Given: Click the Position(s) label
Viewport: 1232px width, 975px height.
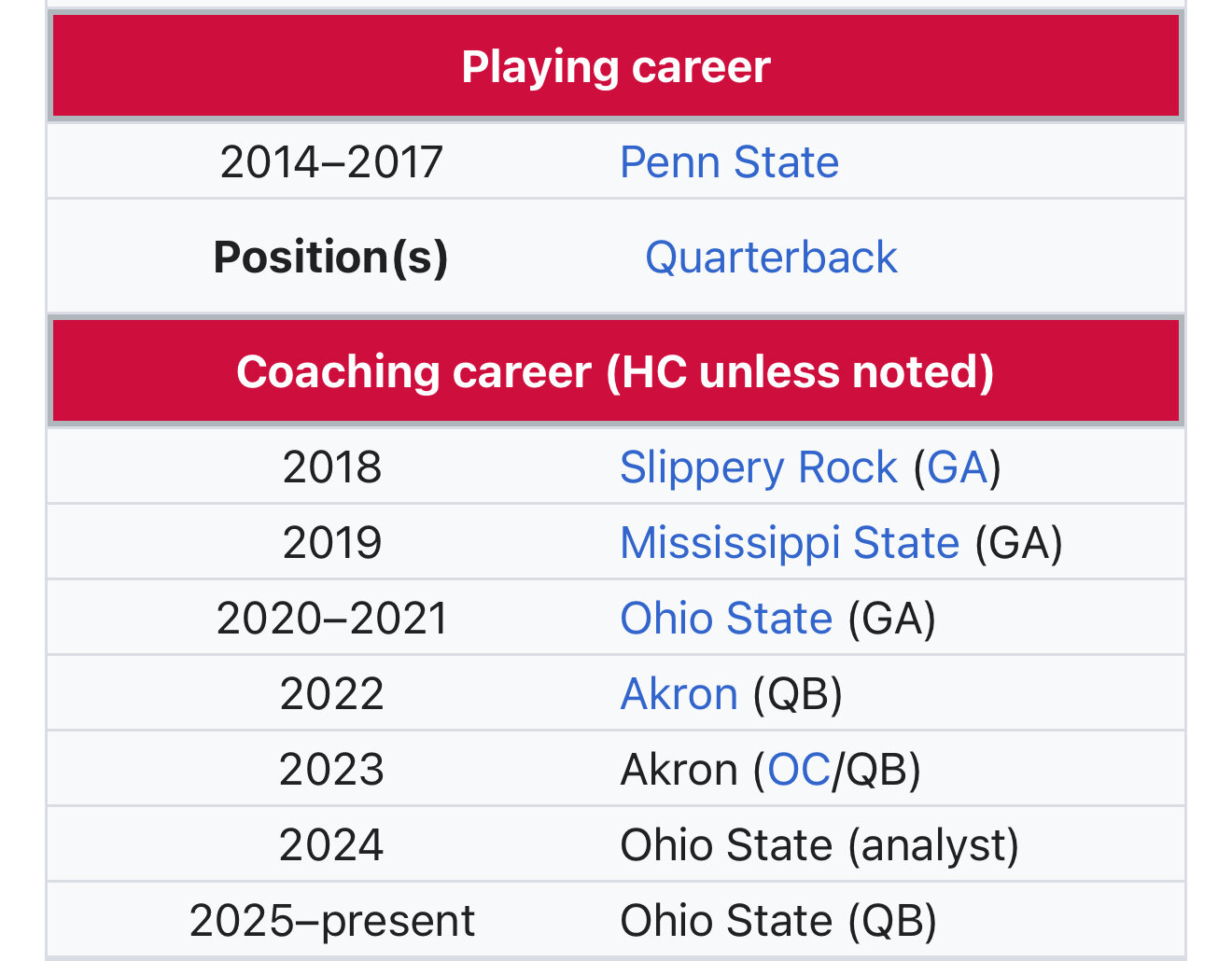Looking at the screenshot, I should (x=331, y=258).
